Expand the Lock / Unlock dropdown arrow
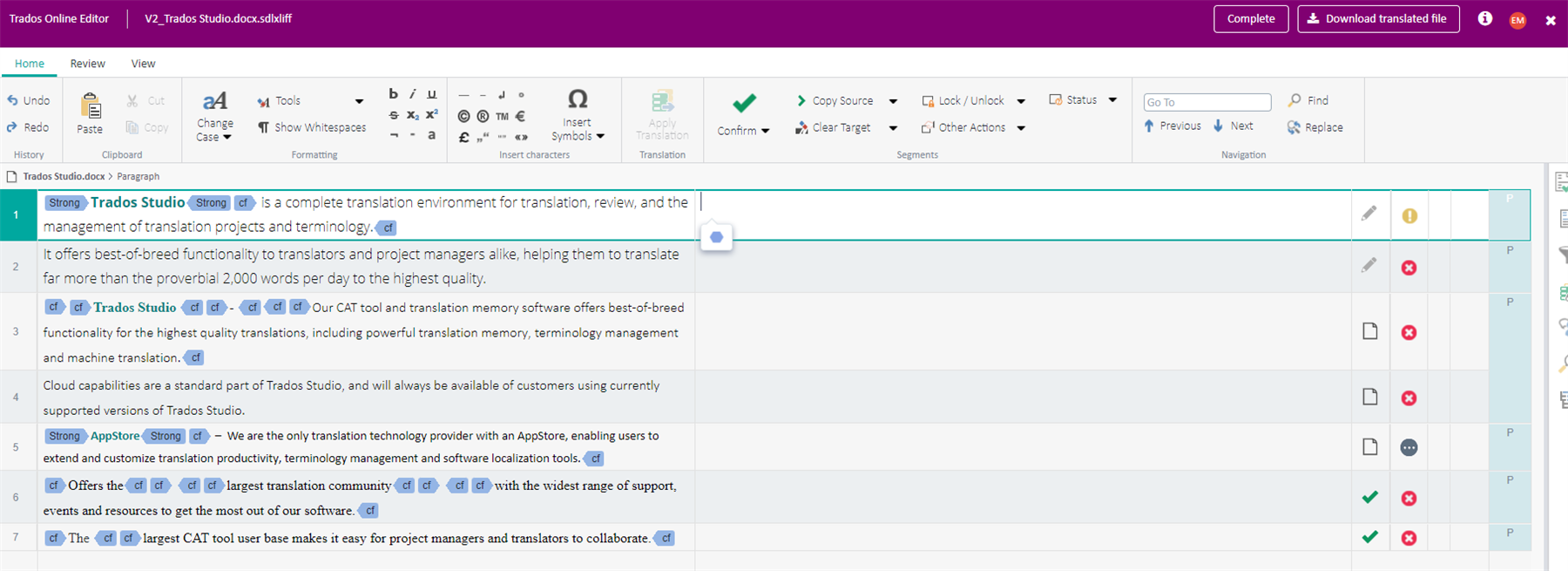Viewport: 1568px width, 571px height. tap(1021, 101)
